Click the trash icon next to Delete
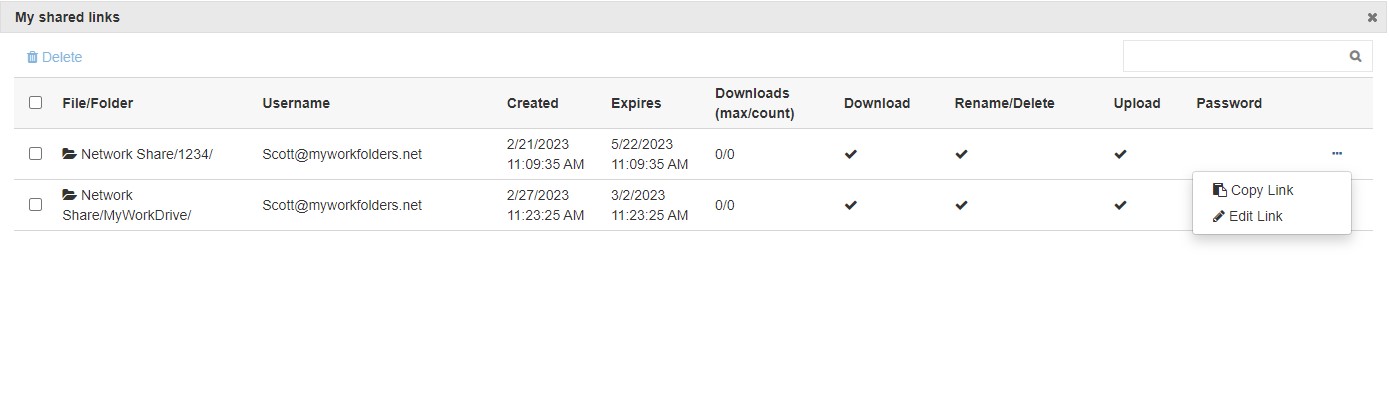This screenshot has height=410, width=1389. point(32,58)
